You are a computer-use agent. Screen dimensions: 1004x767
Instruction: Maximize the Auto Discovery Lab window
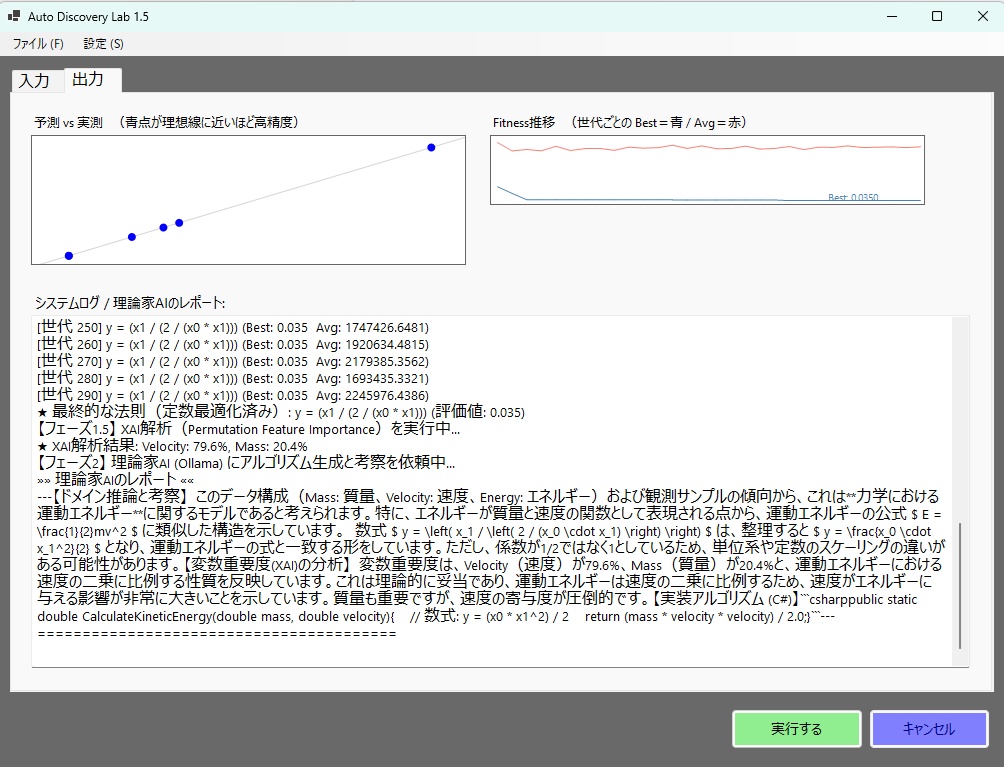tap(937, 17)
